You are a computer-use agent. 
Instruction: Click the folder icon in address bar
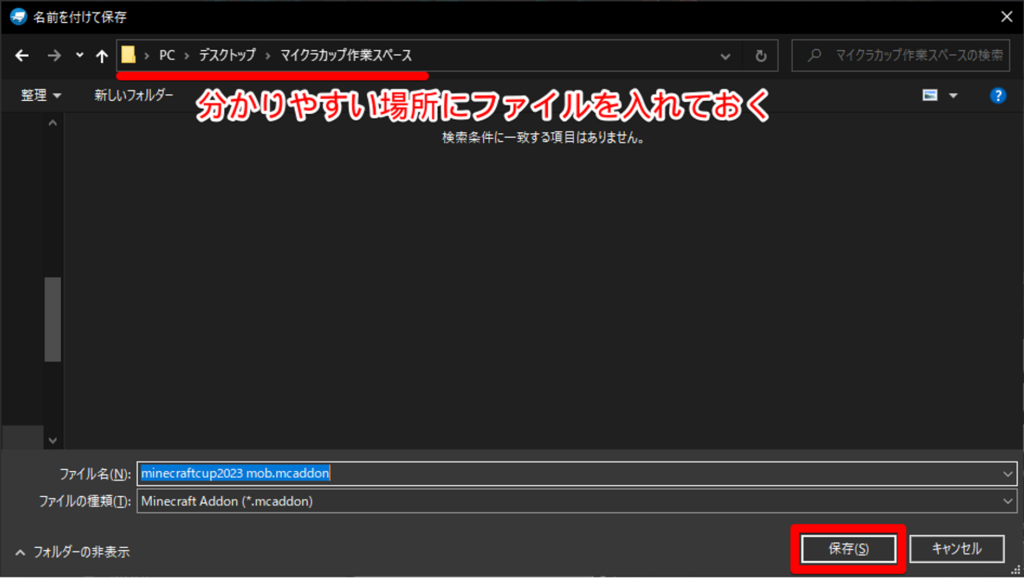click(129, 55)
